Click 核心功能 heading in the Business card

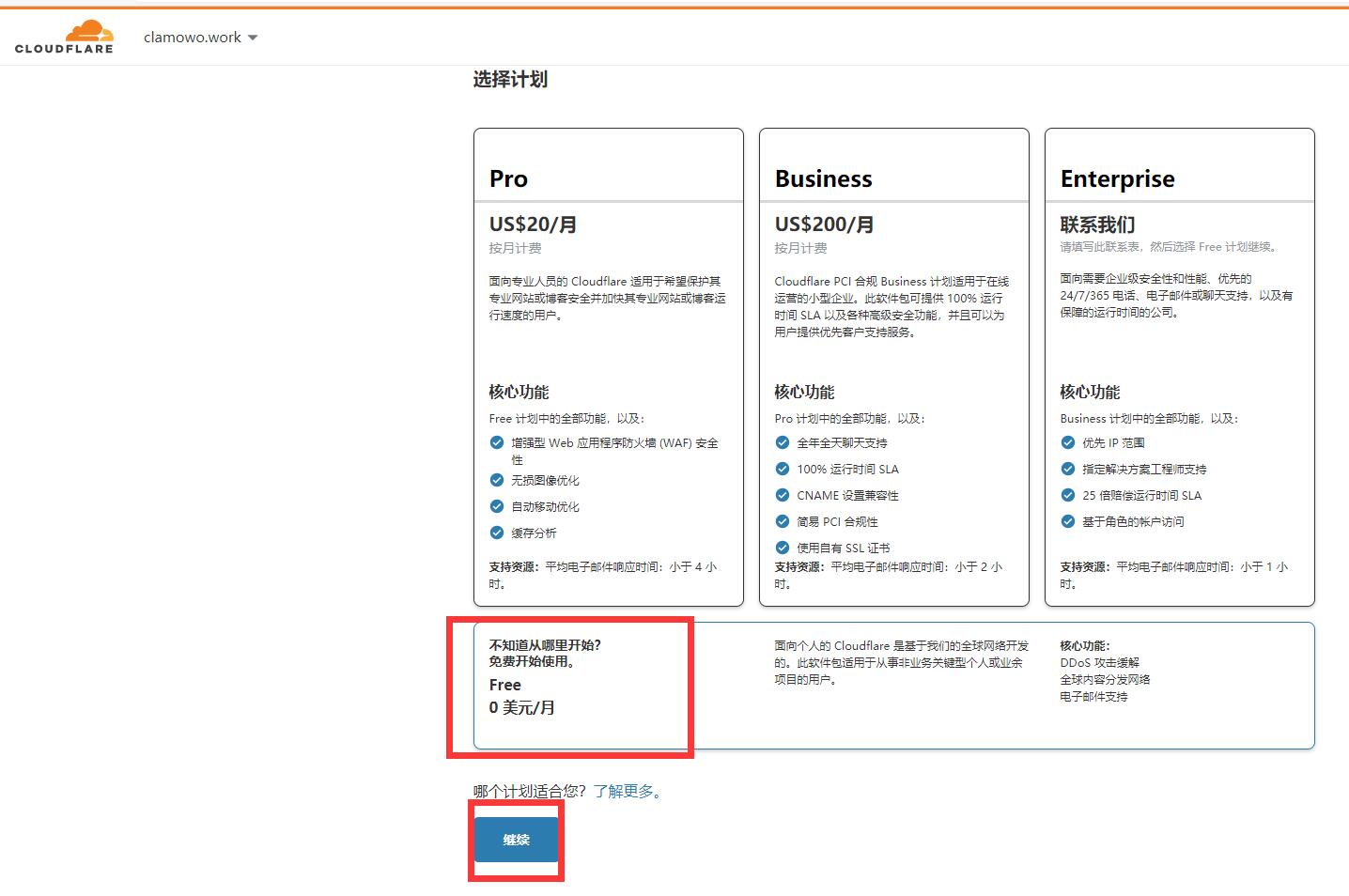[804, 392]
